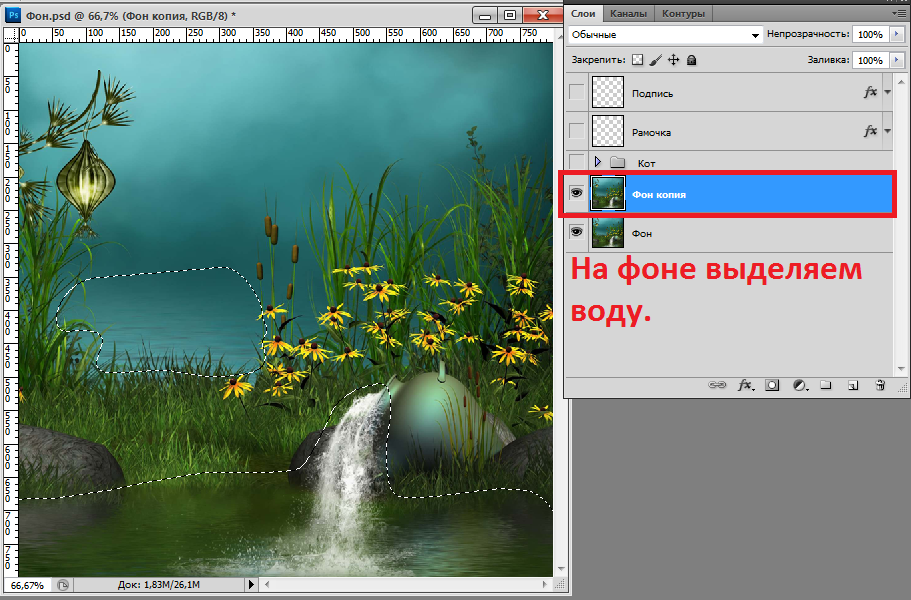Lock position move icon
This screenshot has height=600, width=911.
point(673,60)
